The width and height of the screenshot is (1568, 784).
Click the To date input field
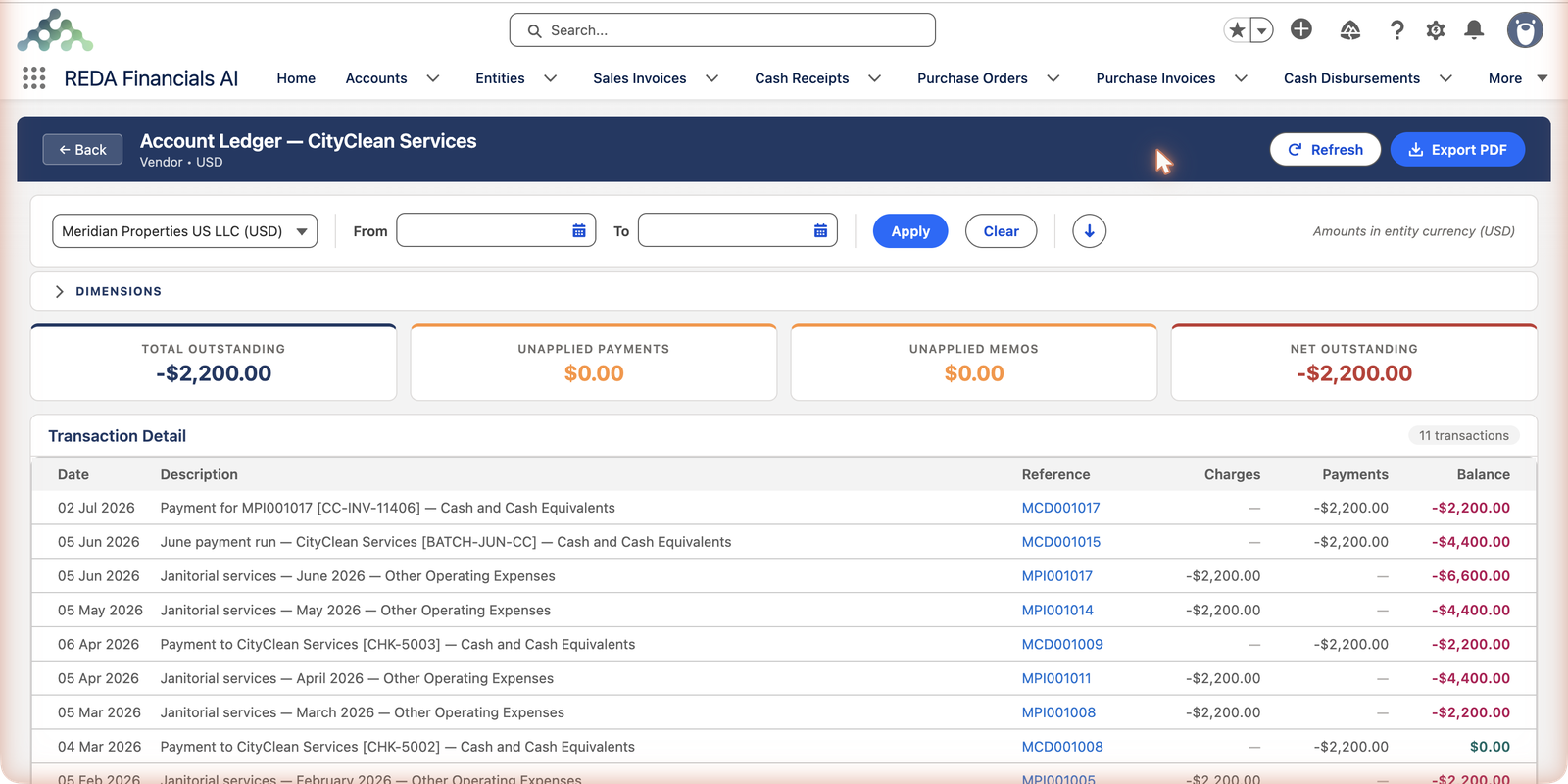coord(737,231)
